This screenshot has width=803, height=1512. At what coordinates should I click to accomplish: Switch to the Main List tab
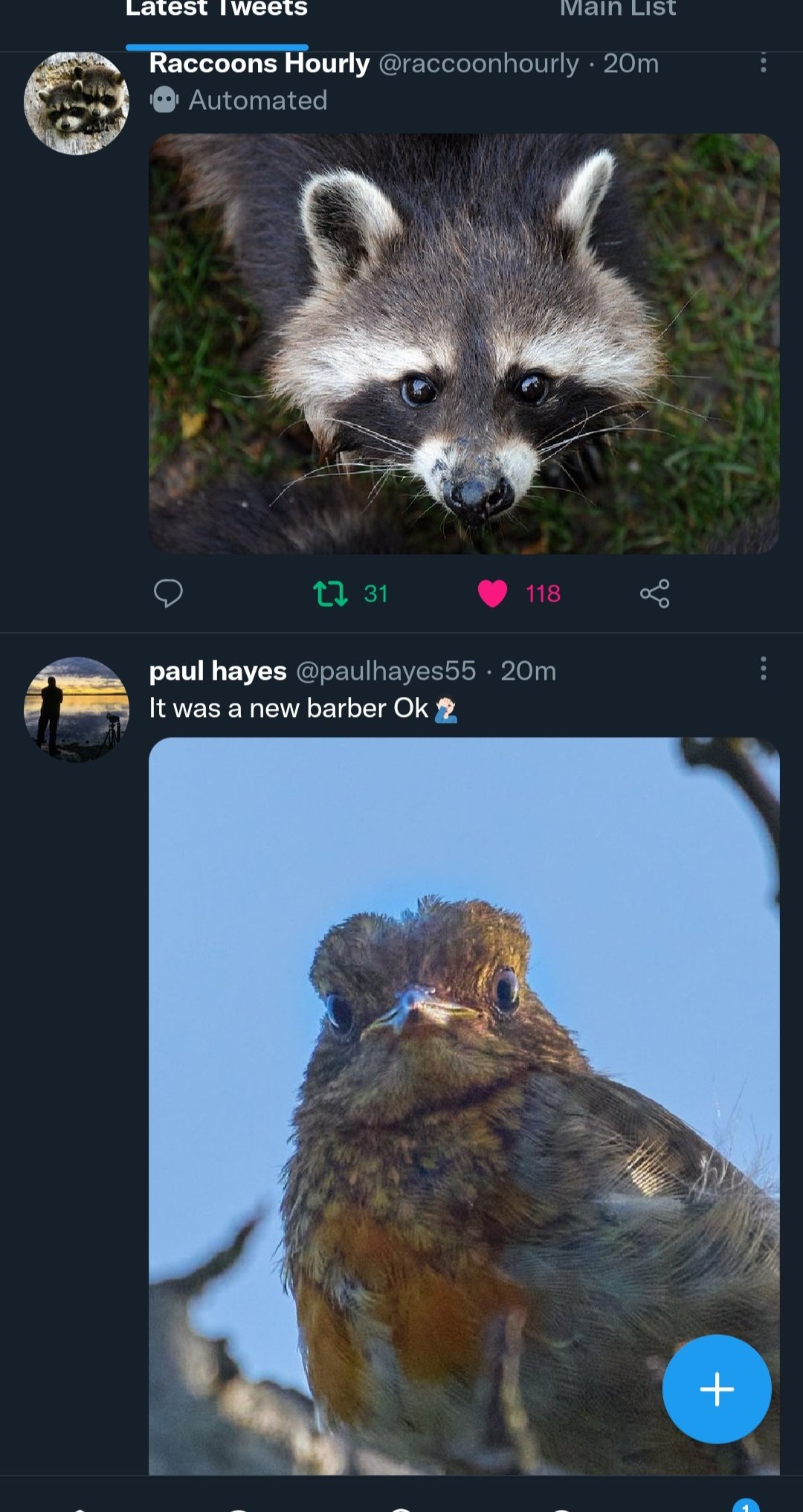pos(617,9)
